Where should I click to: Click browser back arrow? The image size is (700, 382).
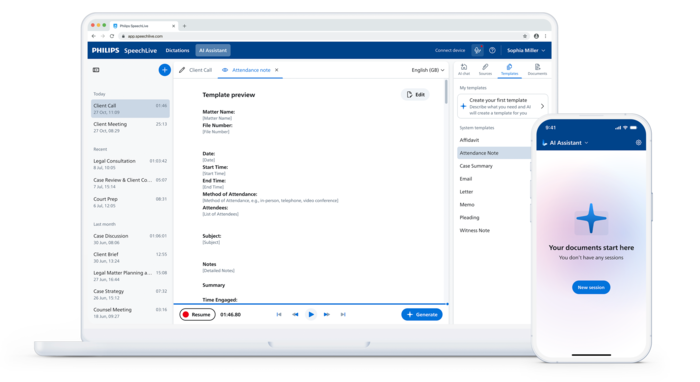(x=93, y=36)
